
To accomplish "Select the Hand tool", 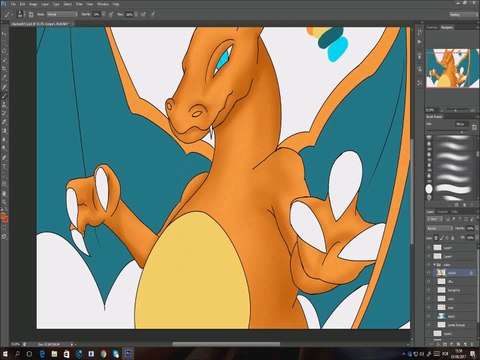I will 4,193.
